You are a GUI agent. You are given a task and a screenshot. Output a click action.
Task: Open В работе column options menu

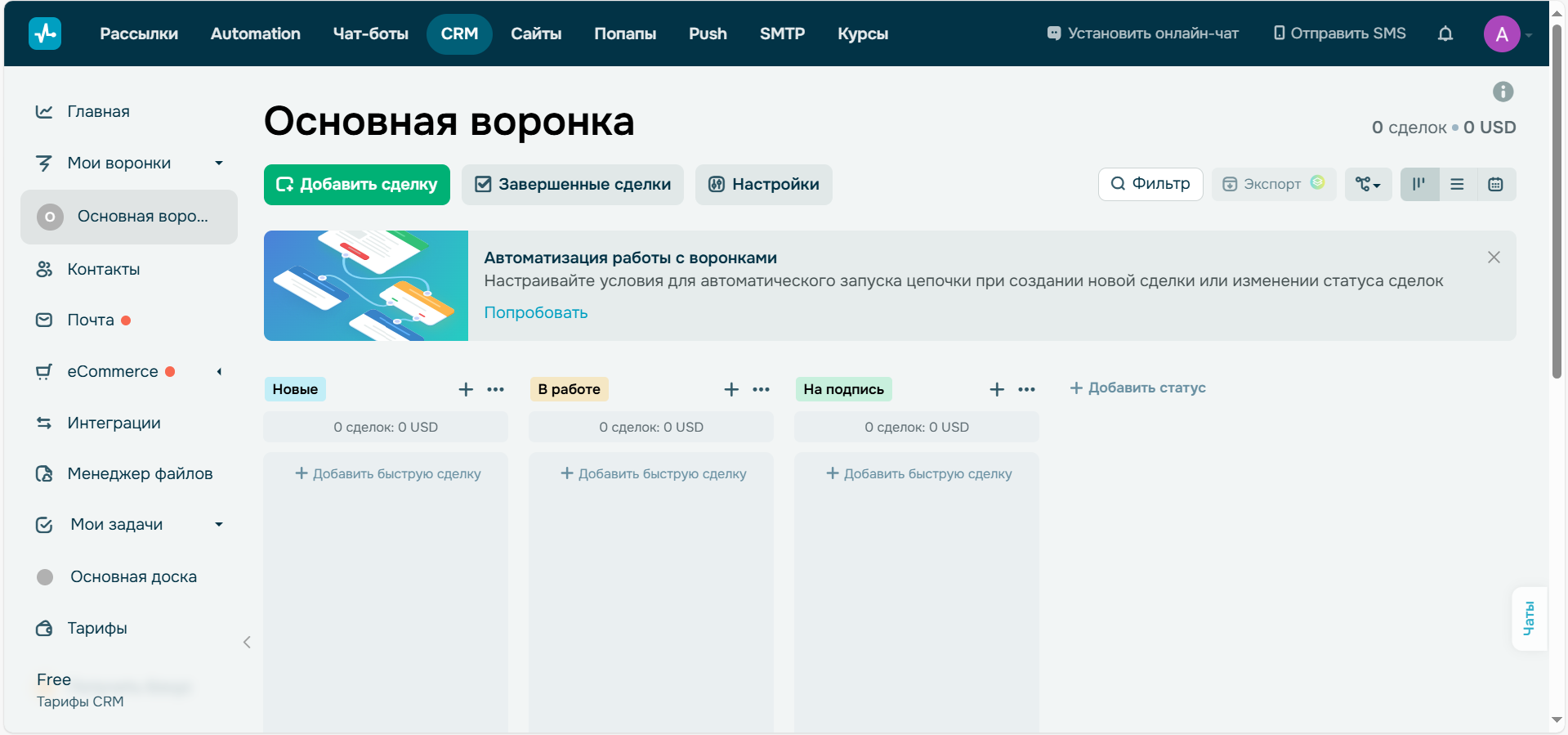pos(762,389)
